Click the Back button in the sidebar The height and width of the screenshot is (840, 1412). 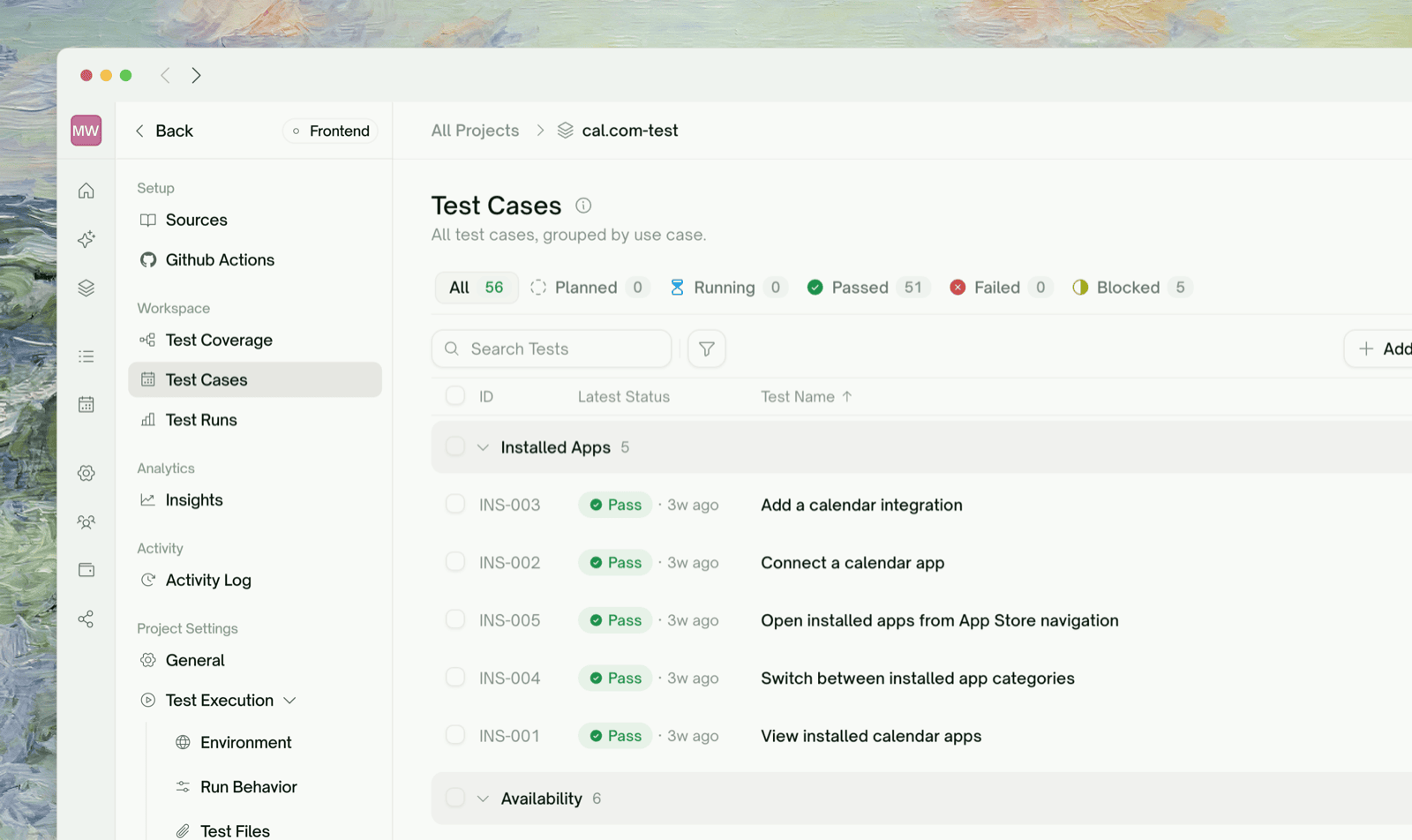pyautogui.click(x=164, y=131)
